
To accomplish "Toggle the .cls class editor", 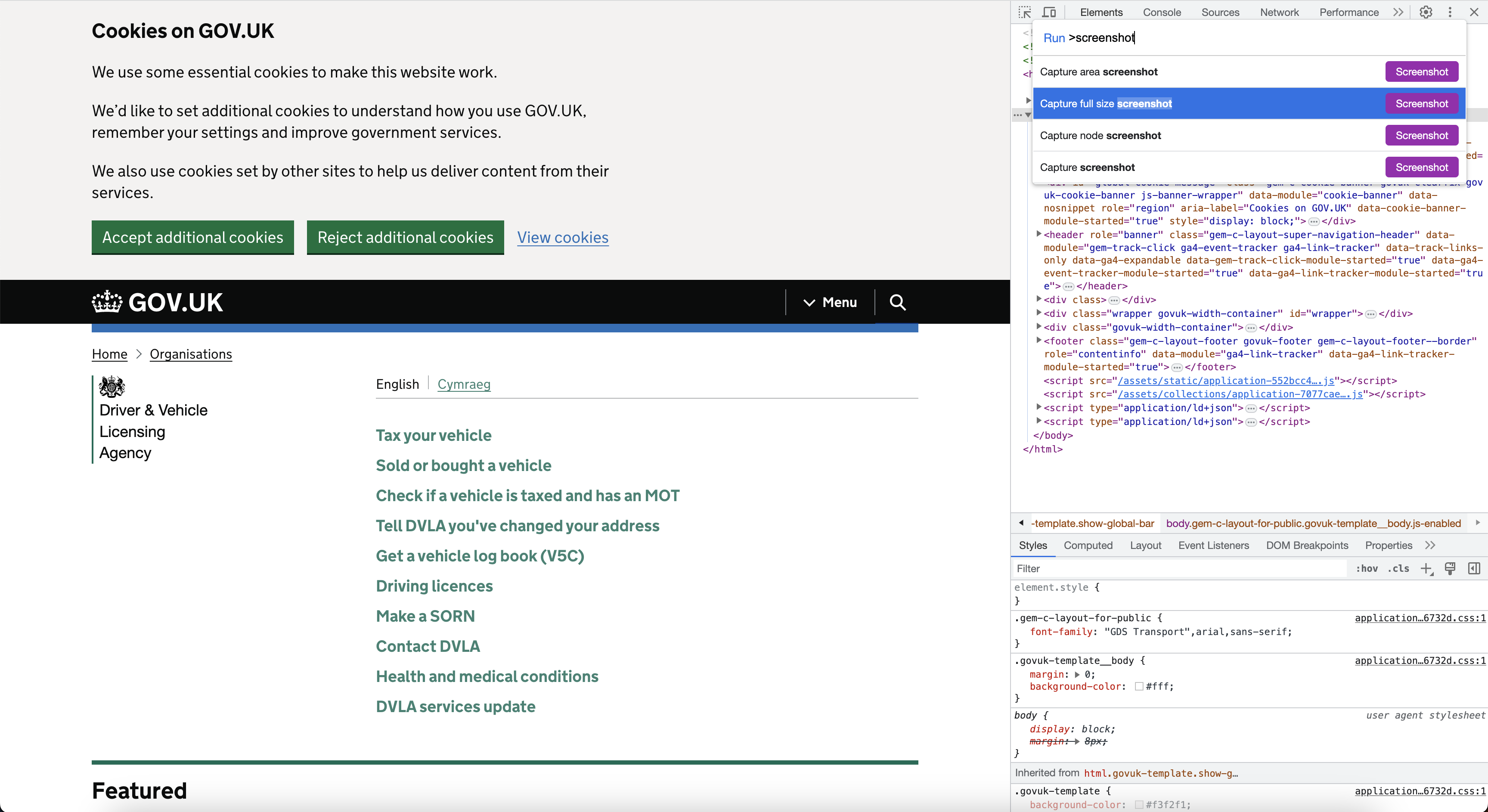I will pos(1398,569).
